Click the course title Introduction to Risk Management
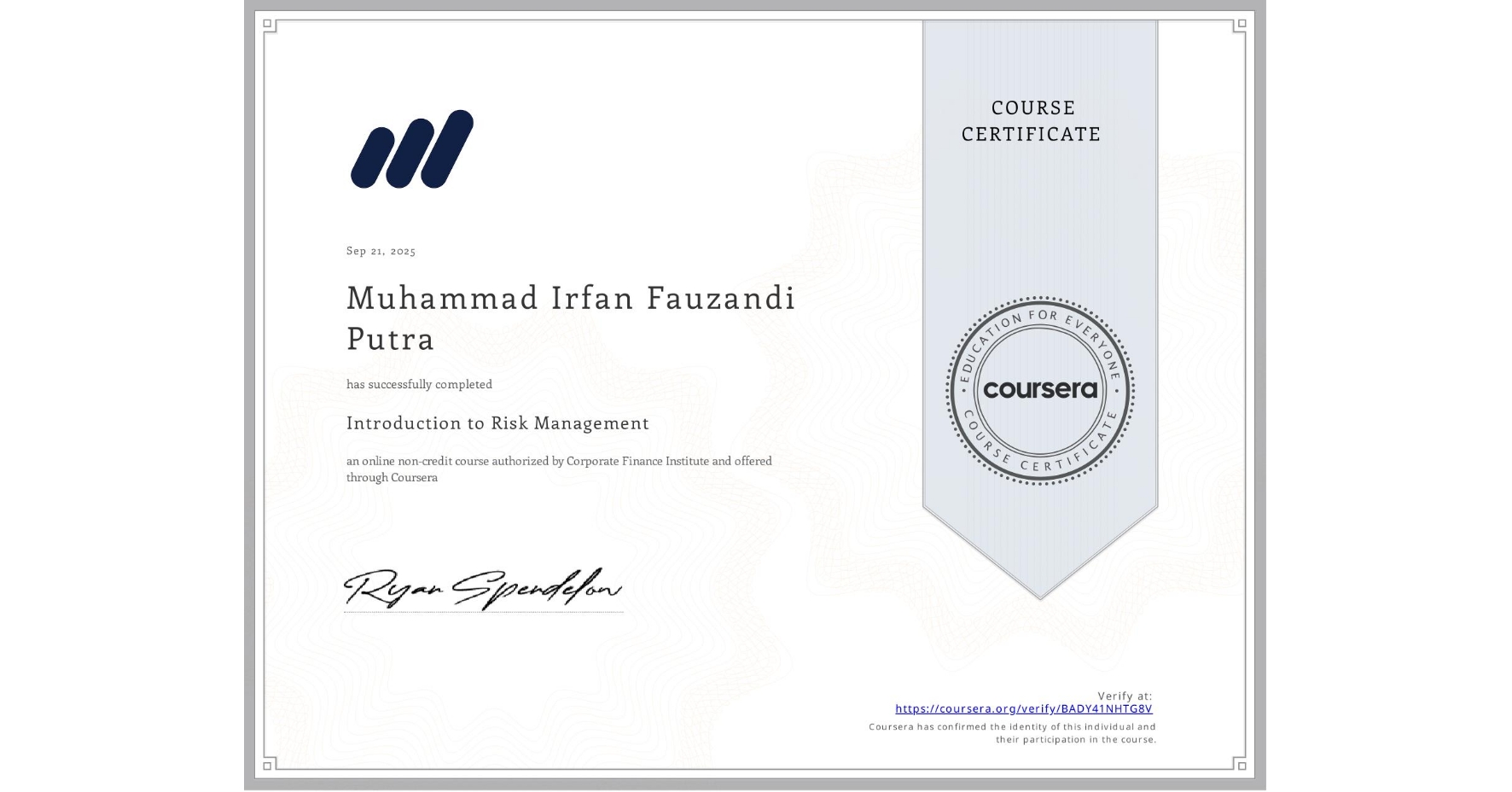This screenshot has width=1512, height=792. coord(497,423)
